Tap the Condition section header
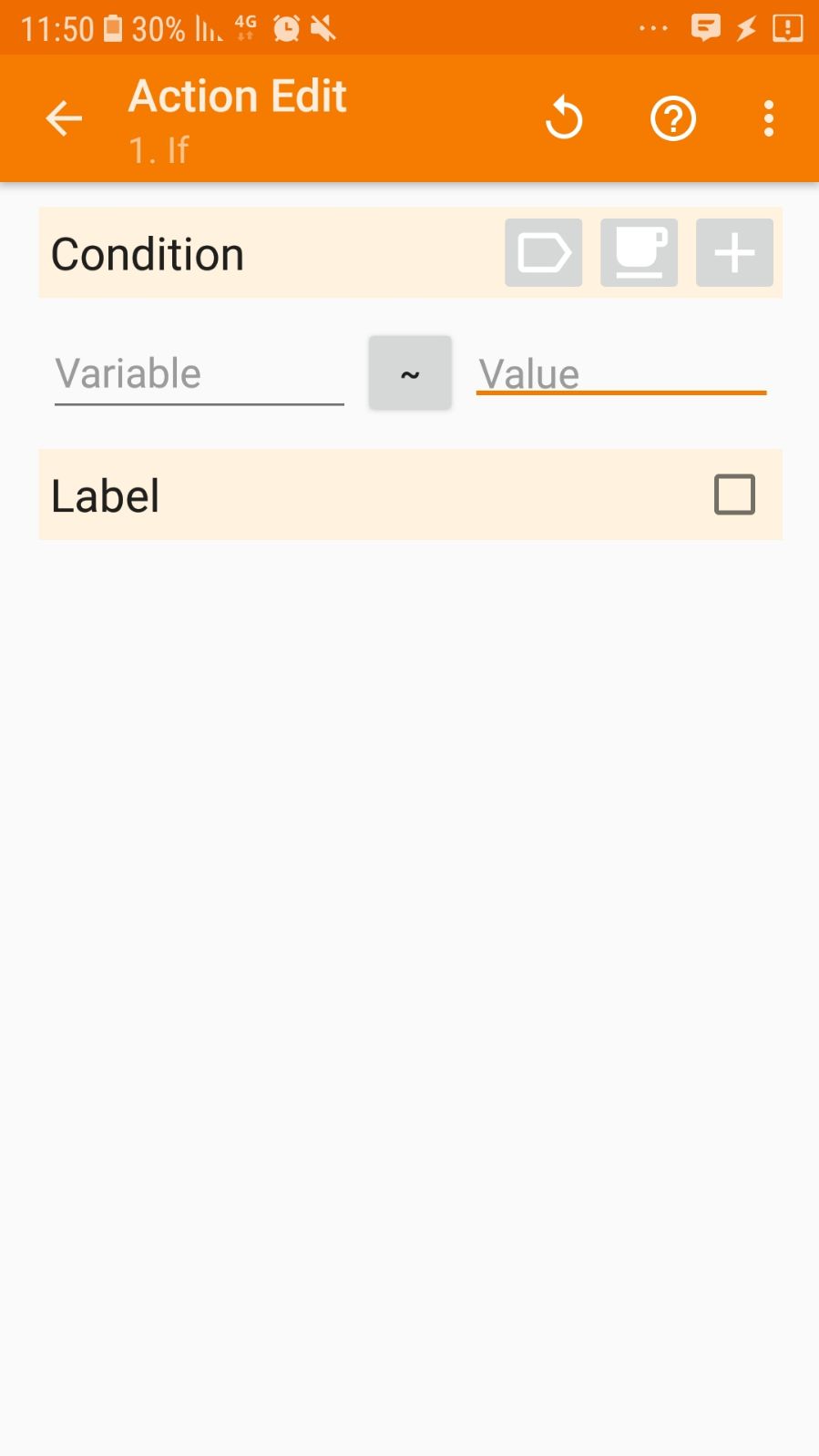The image size is (819, 1456). [x=148, y=254]
